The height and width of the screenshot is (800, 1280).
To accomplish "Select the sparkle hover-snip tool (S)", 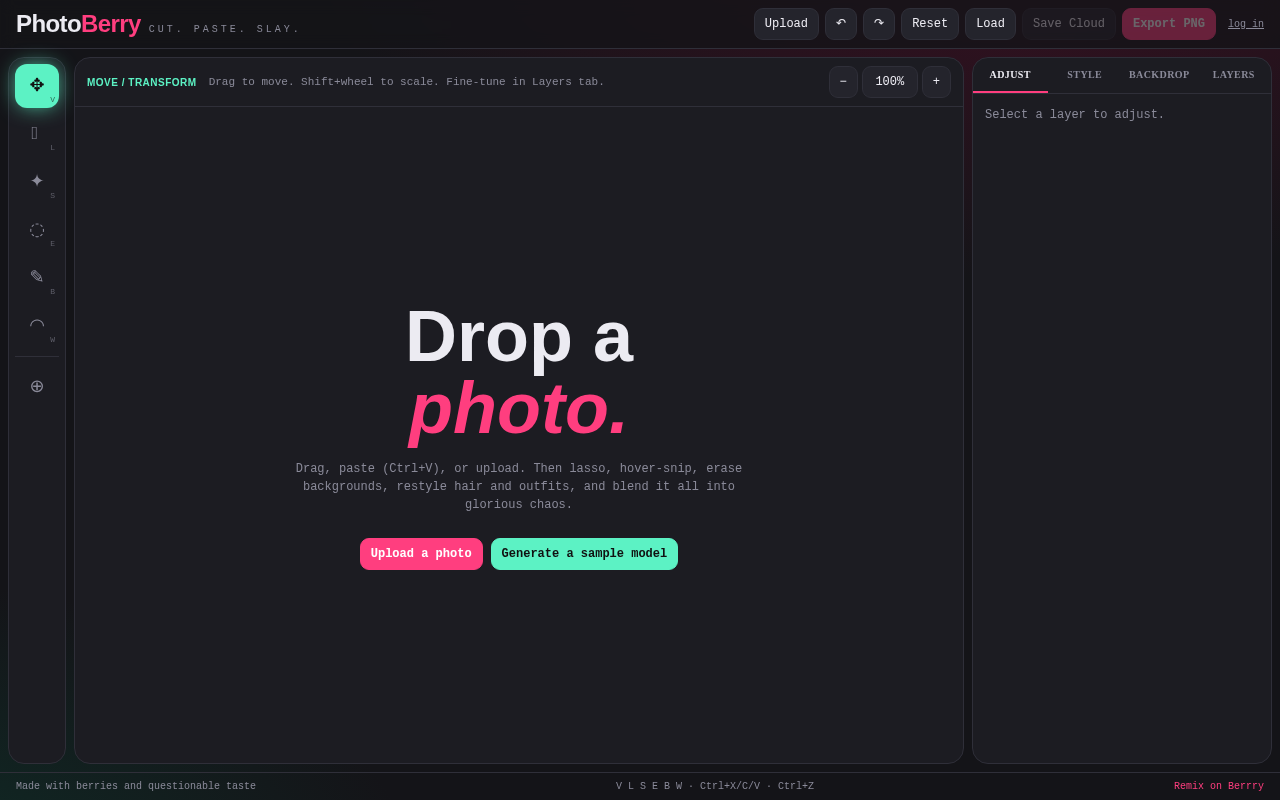I will 37,182.
